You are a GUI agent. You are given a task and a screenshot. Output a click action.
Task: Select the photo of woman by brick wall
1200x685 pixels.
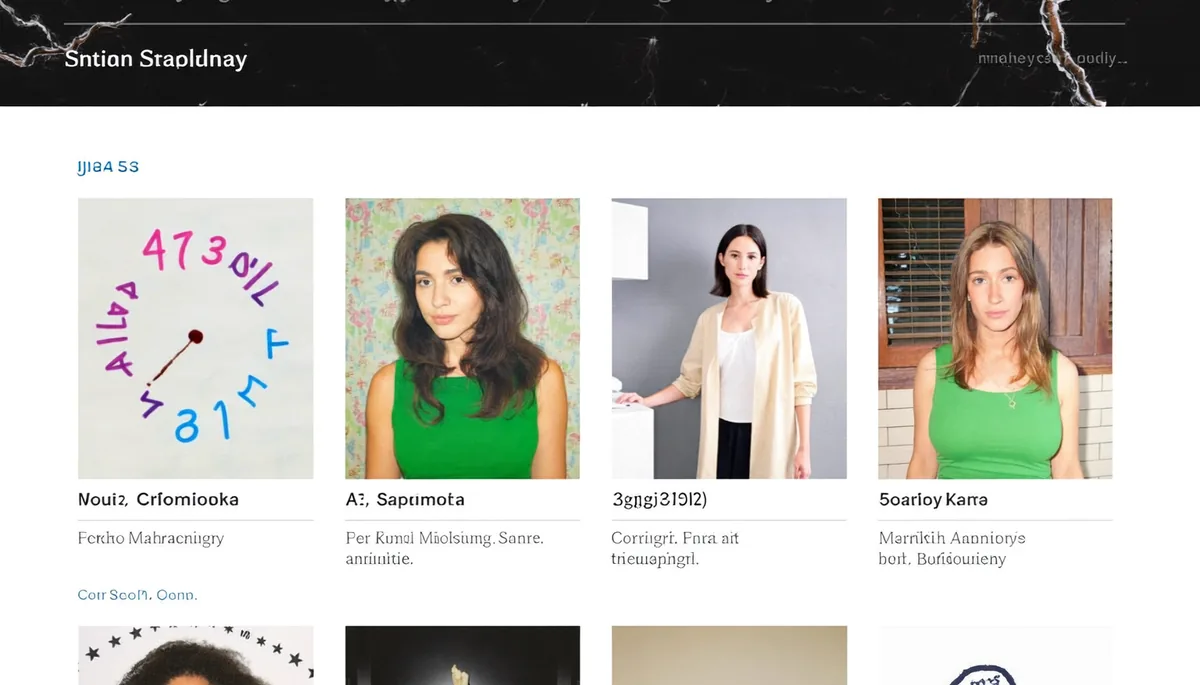point(996,338)
